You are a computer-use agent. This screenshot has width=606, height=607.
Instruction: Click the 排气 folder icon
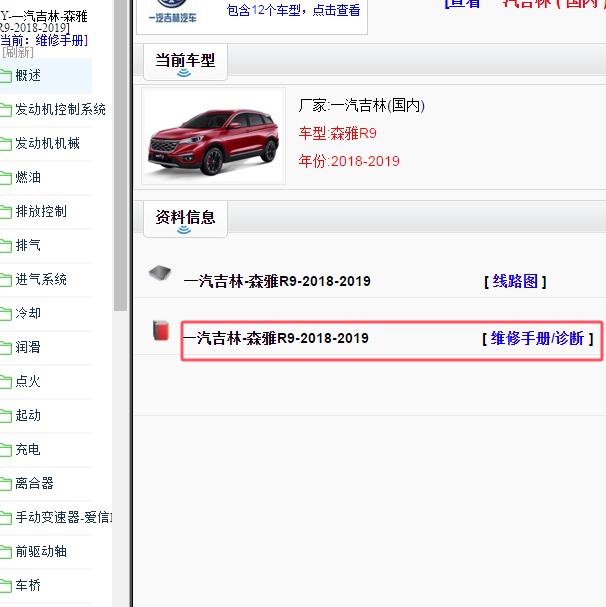pyautogui.click(x=5, y=246)
